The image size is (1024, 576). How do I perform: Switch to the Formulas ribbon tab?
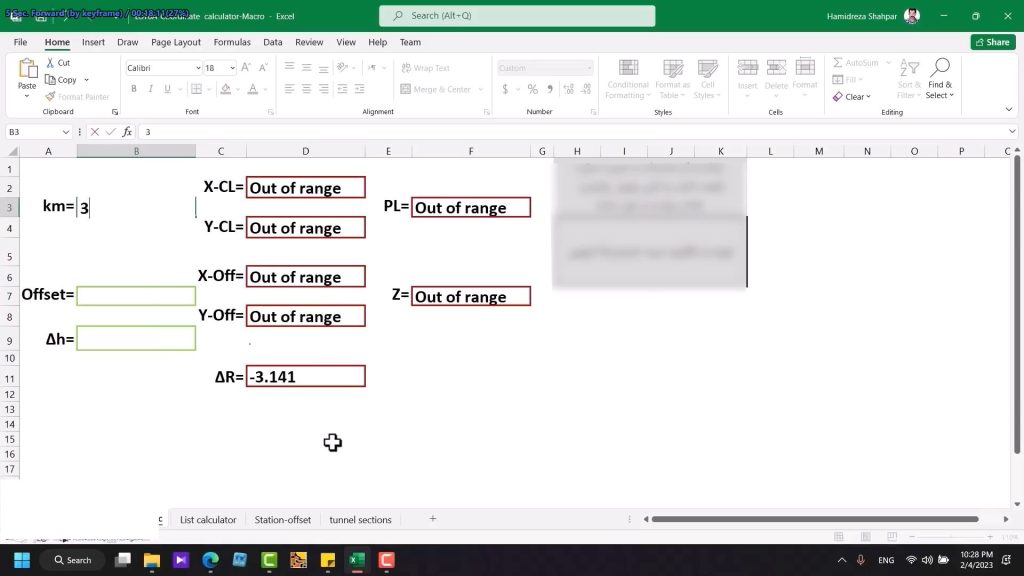(231, 42)
